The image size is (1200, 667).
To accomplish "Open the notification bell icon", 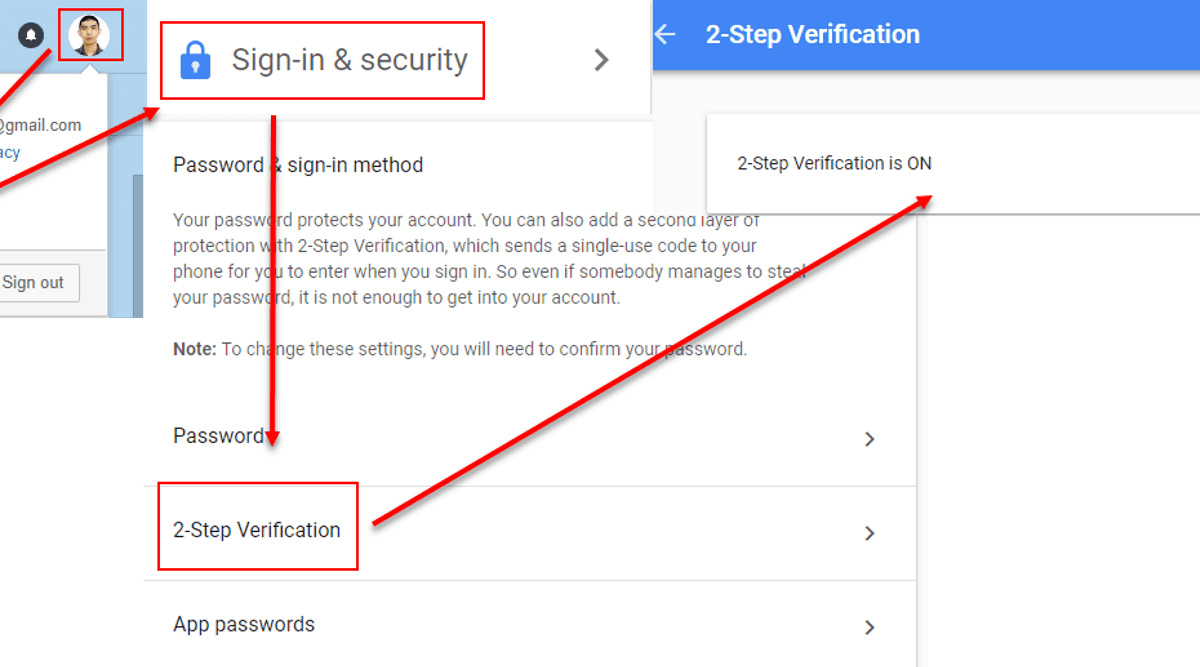I will (x=30, y=34).
